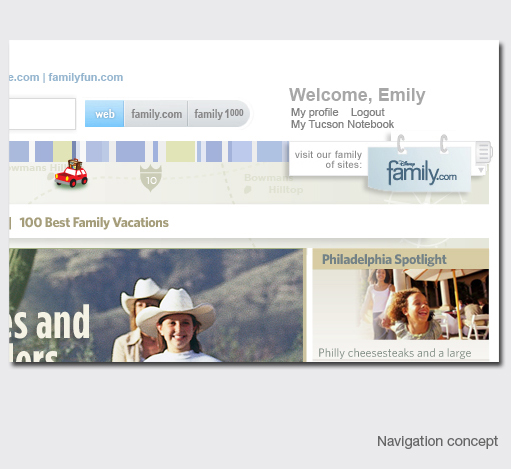The image size is (511, 469).
Task: Click the Philadelphia Spotlight heading
Action: [384, 259]
